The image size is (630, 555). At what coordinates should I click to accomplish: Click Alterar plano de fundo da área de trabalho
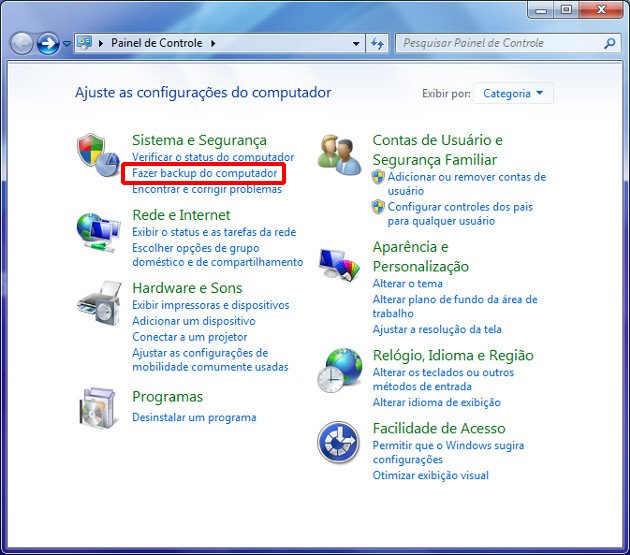click(455, 306)
